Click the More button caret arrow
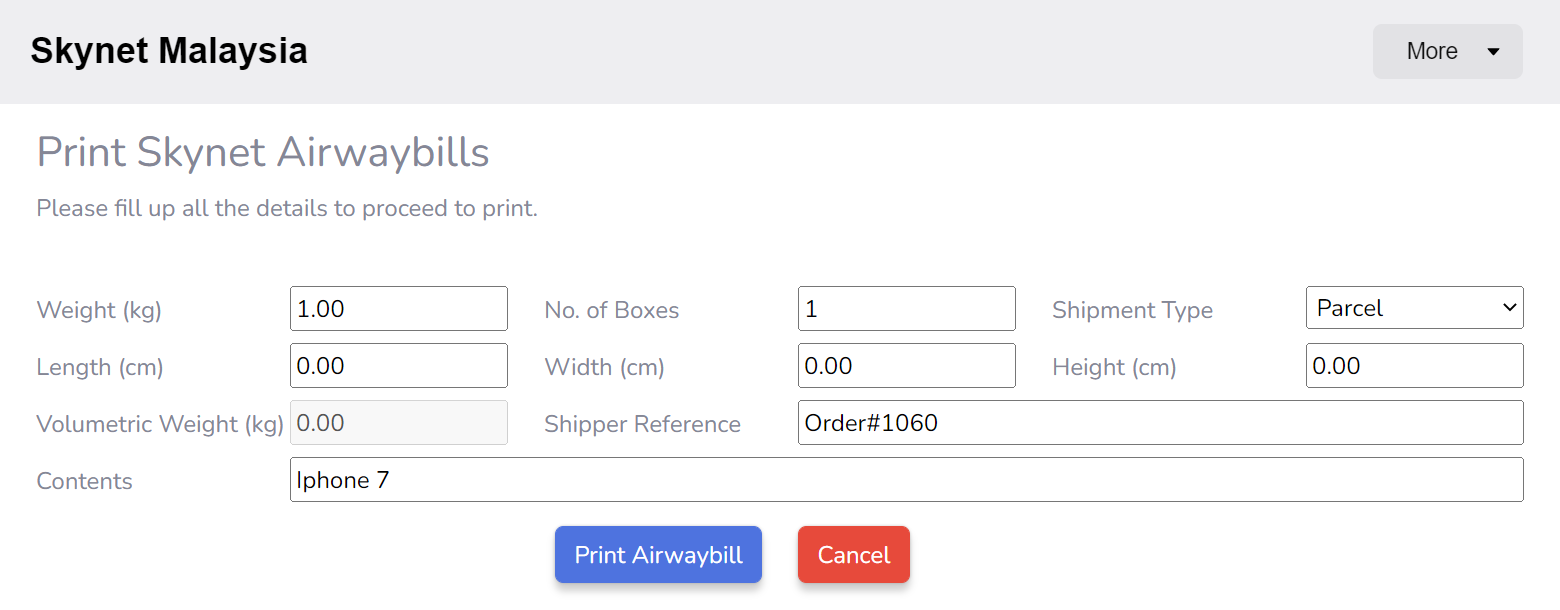This screenshot has height=610, width=1560. (x=1493, y=52)
